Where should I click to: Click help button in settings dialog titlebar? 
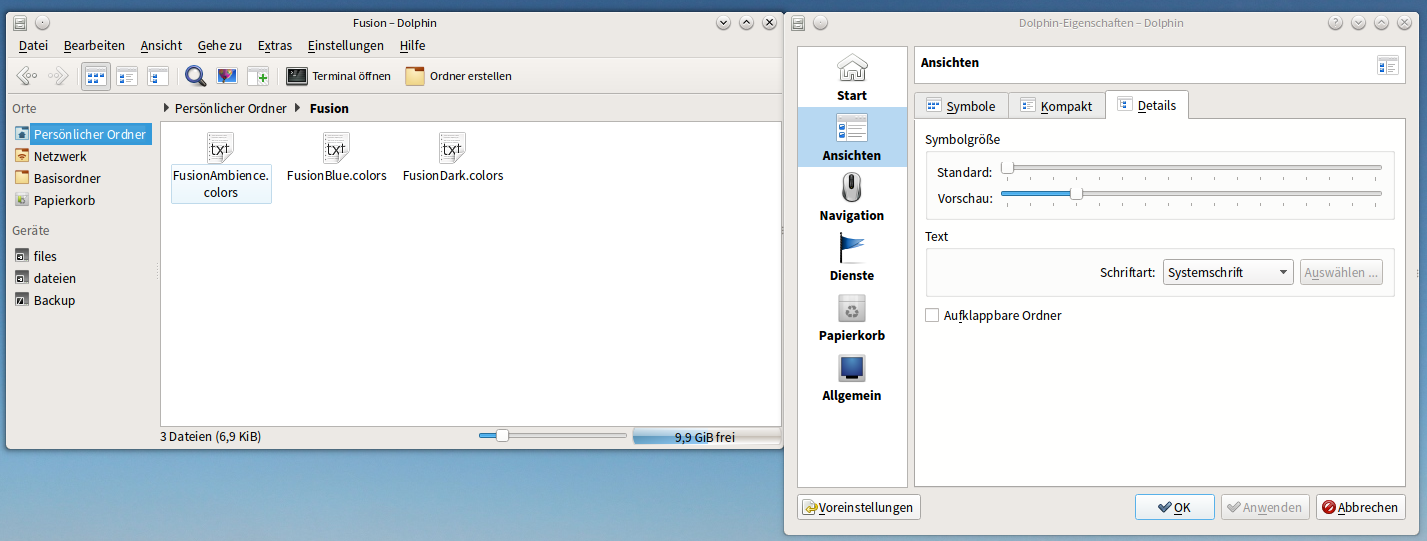pos(1334,23)
